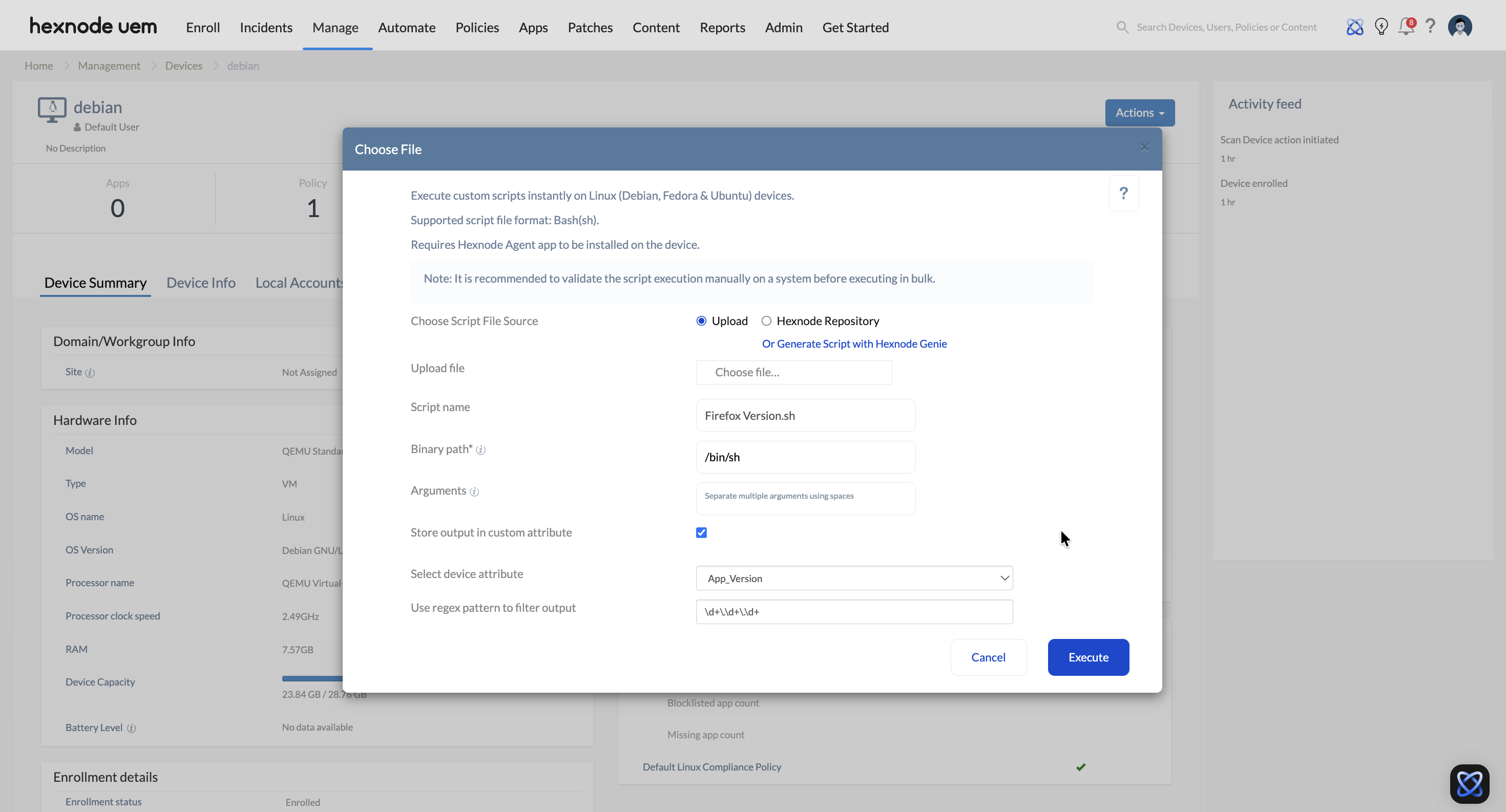Open the notifications bell icon
The image size is (1506, 812).
(1406, 27)
